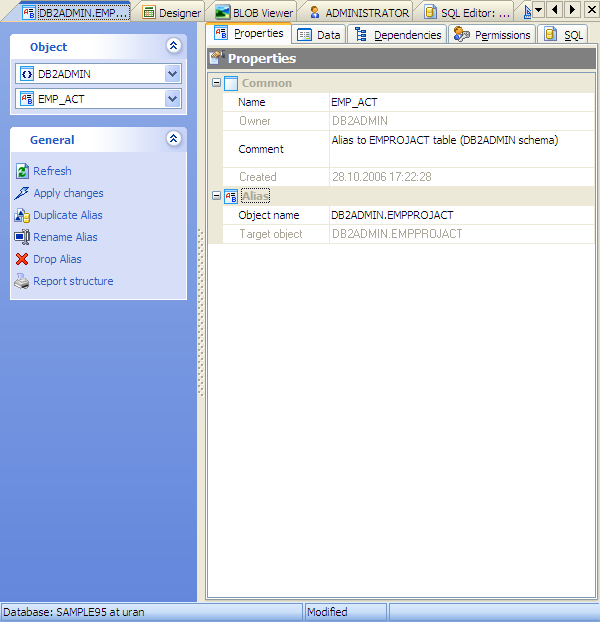Collapse the Common properties group
This screenshot has width=600, height=622.
click(217, 83)
